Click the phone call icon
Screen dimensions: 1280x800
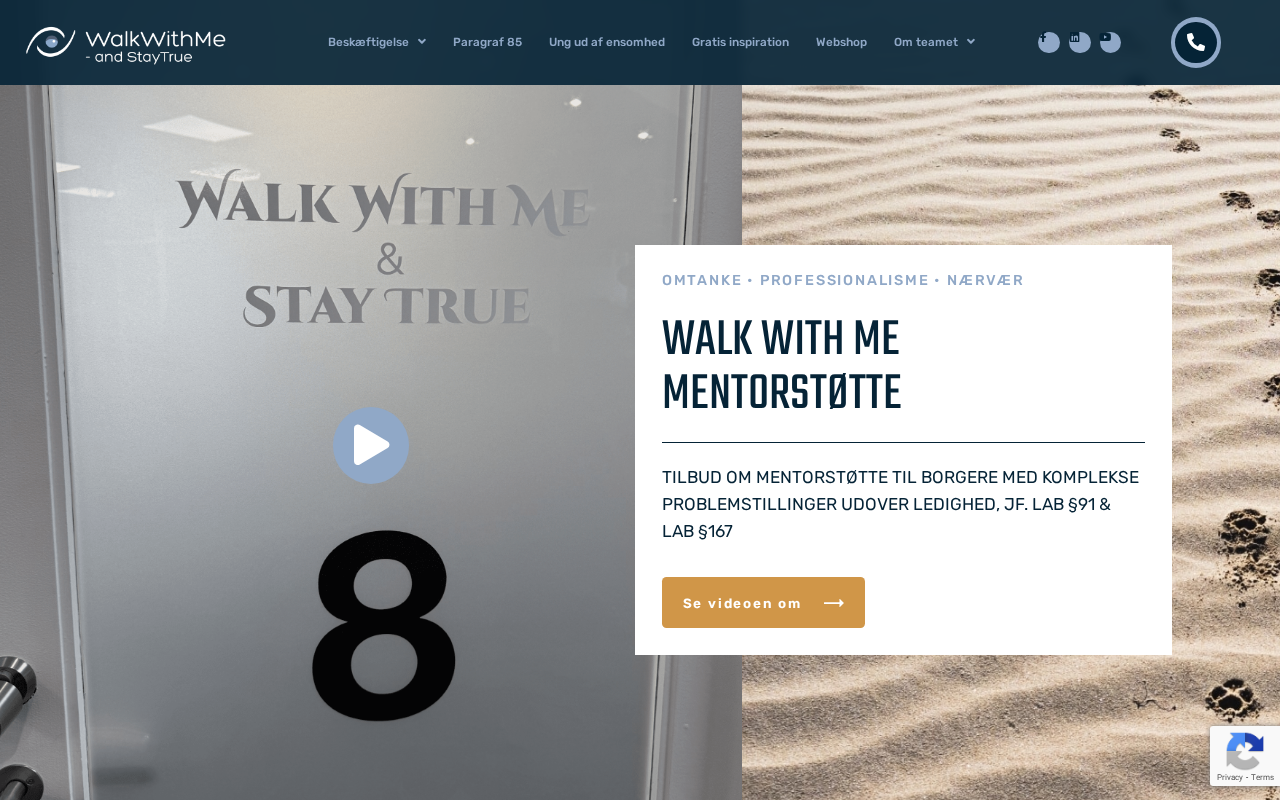click(1196, 42)
